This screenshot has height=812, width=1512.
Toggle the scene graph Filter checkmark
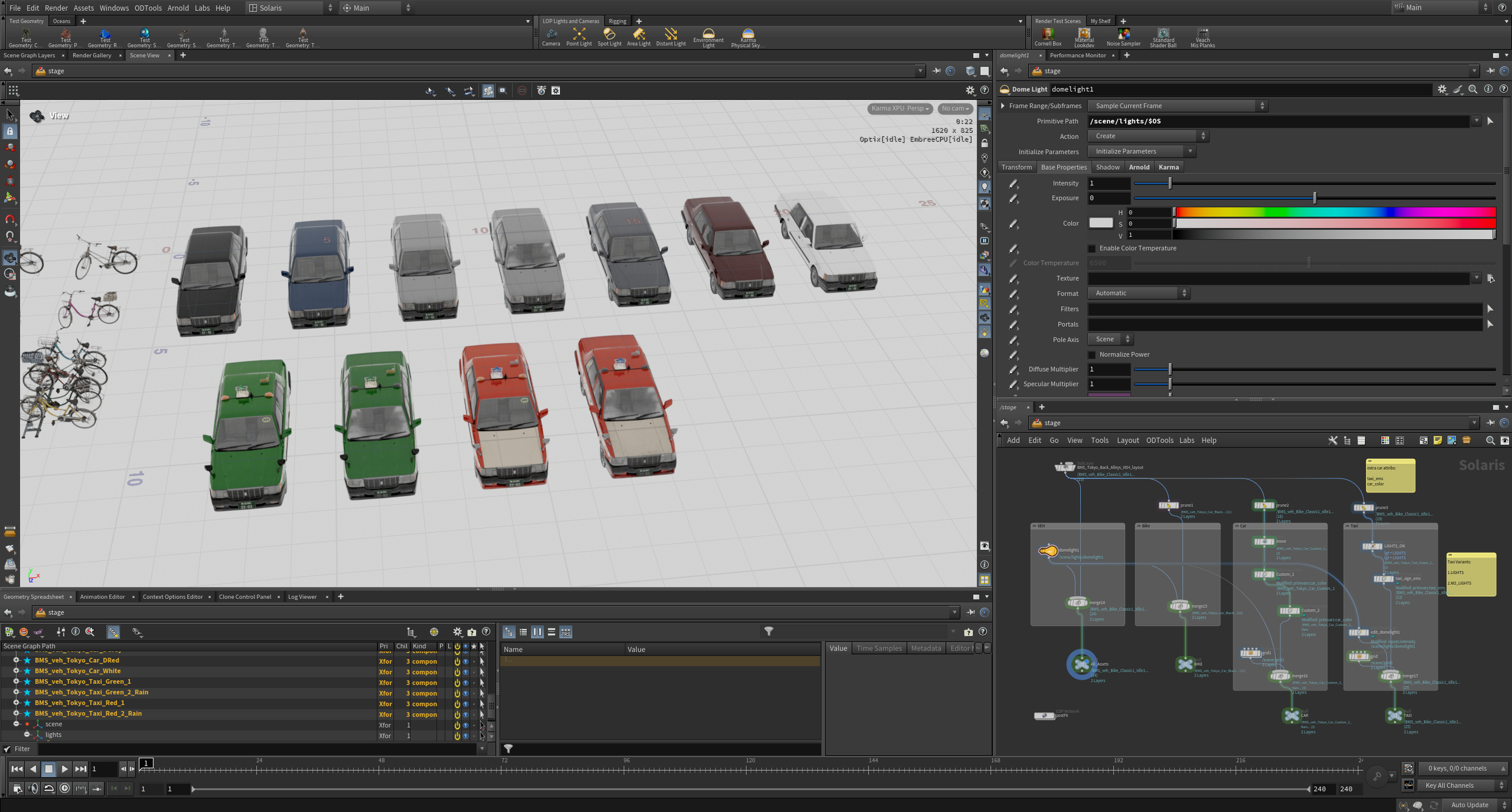[7, 749]
